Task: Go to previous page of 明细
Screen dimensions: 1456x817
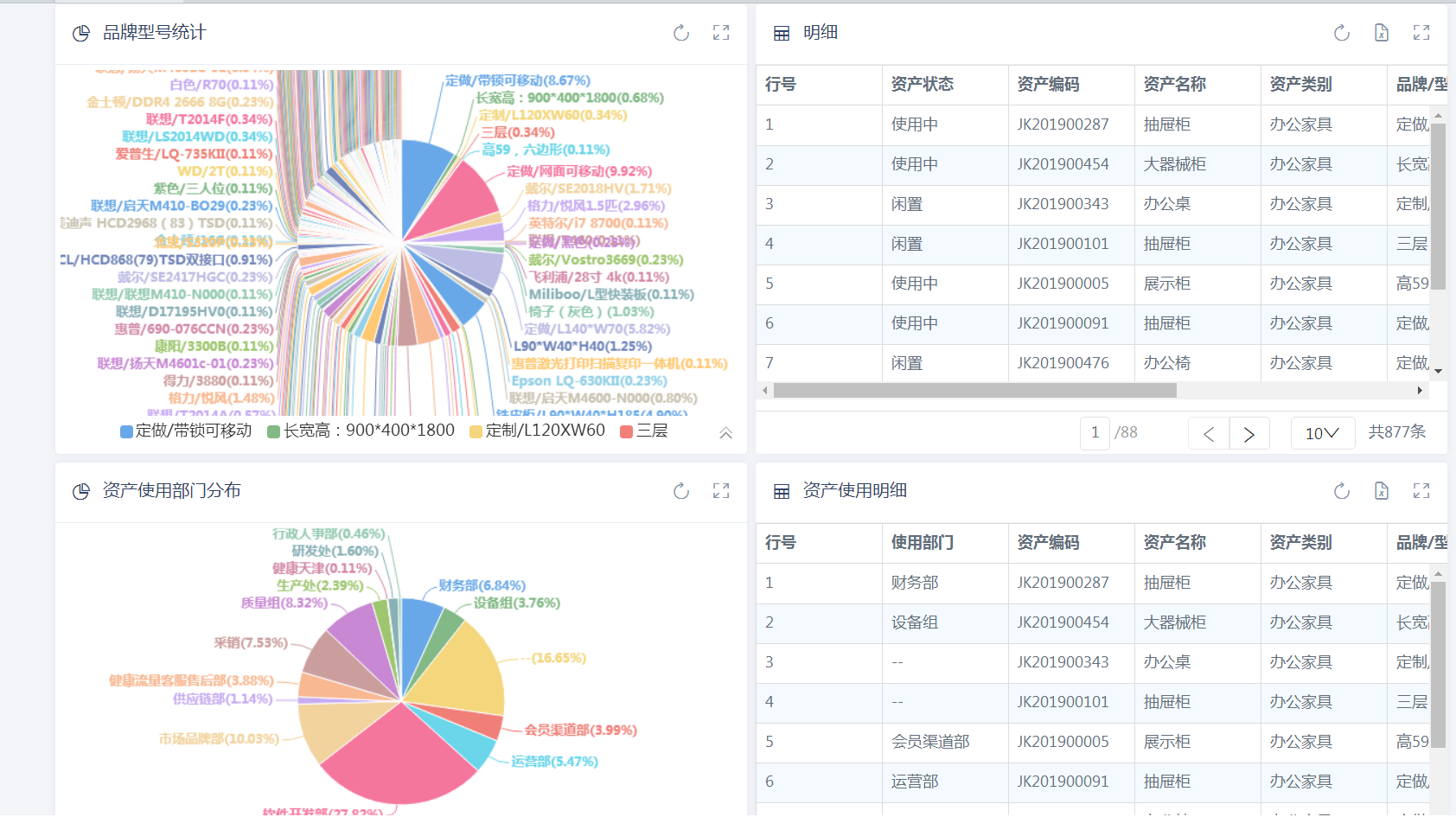Action: [1209, 433]
